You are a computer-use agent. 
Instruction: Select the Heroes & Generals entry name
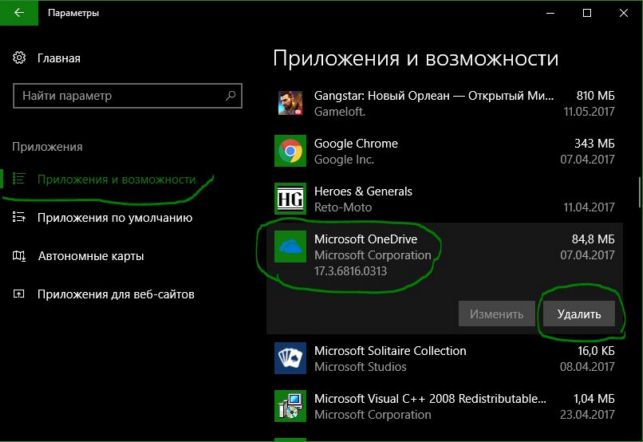[363, 191]
